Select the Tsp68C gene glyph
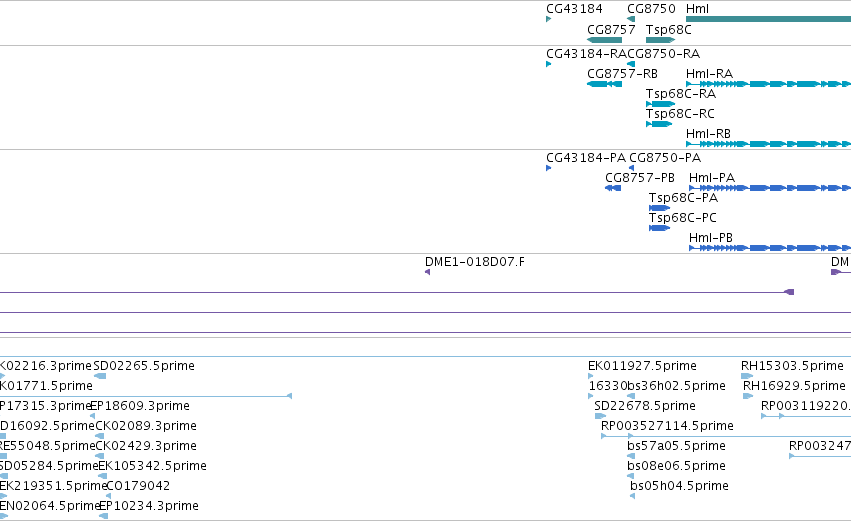Screen dimensions: 851x521 [x=661, y=40]
